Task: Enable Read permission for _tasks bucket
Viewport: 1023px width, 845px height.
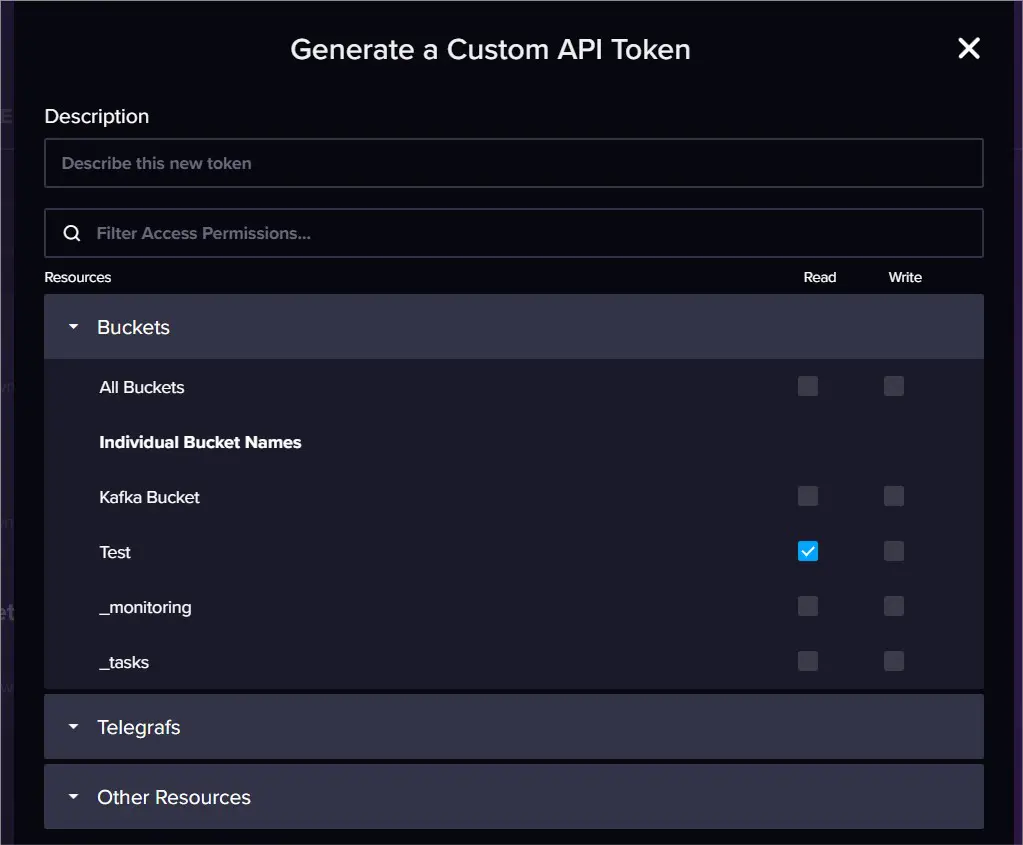Action: [808, 661]
